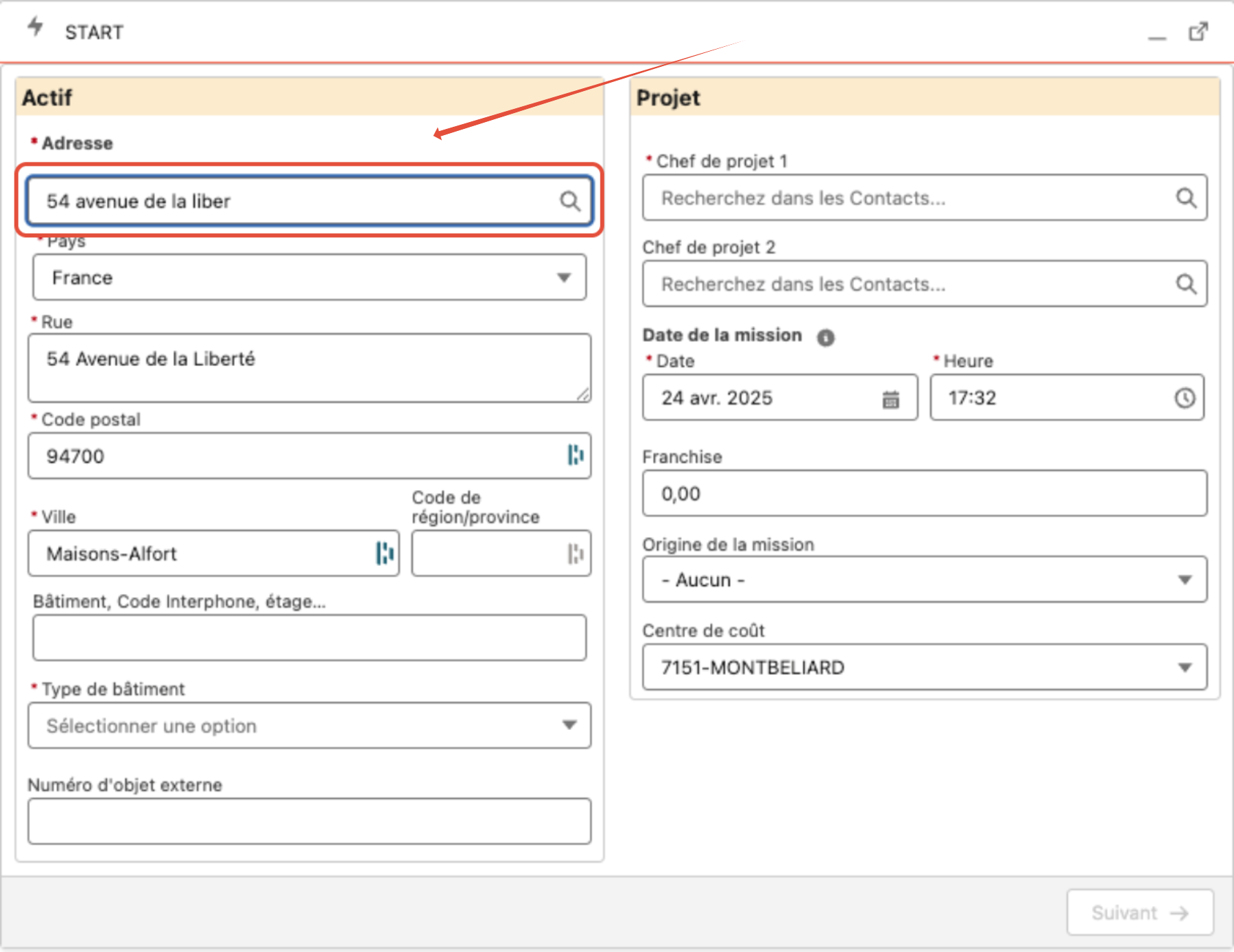
Task: Click the Actif section heading
Action: (x=47, y=98)
